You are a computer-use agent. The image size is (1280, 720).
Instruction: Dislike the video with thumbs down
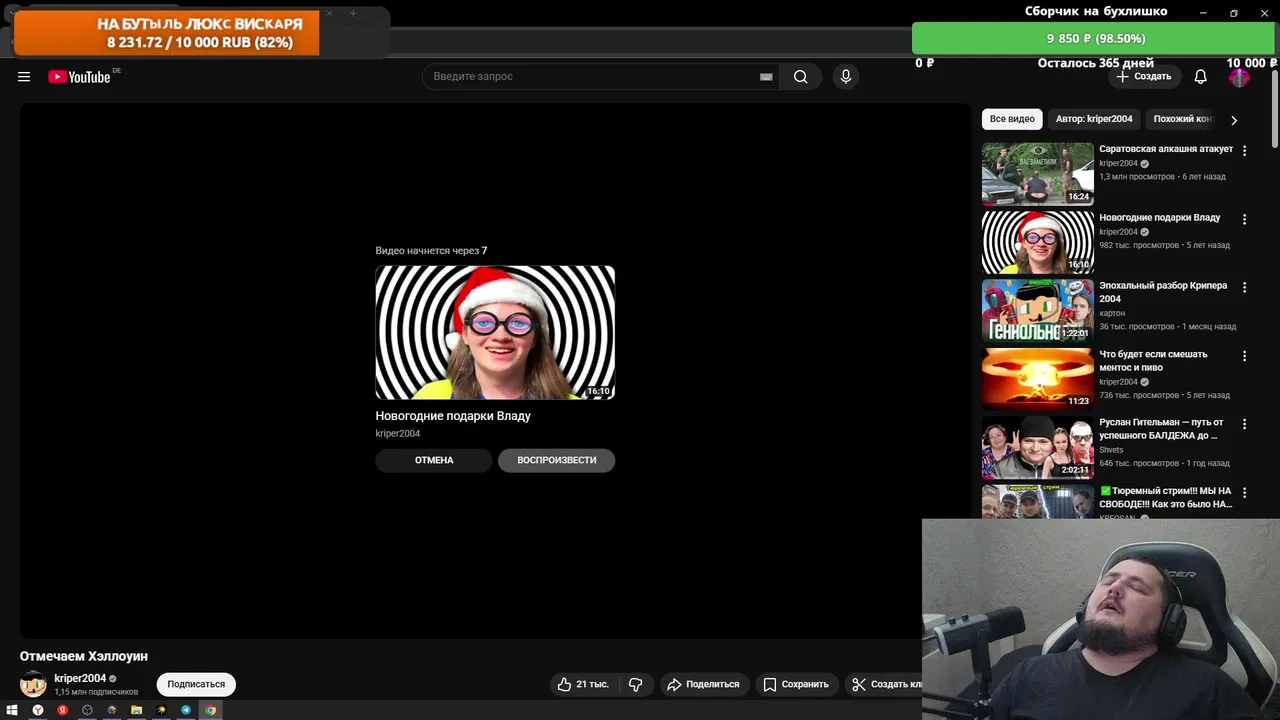point(635,684)
